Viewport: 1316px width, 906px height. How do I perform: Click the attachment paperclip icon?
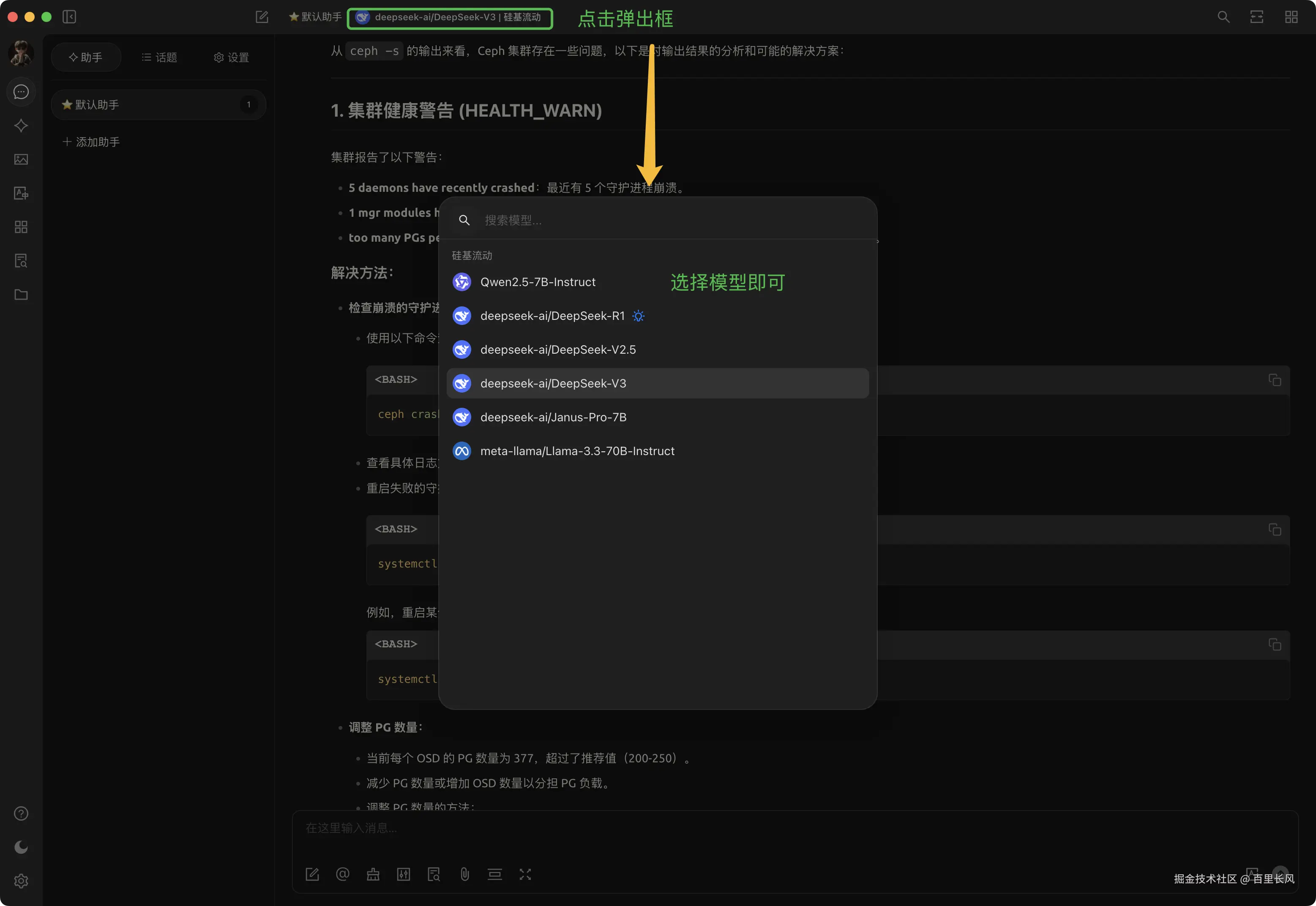[x=464, y=874]
